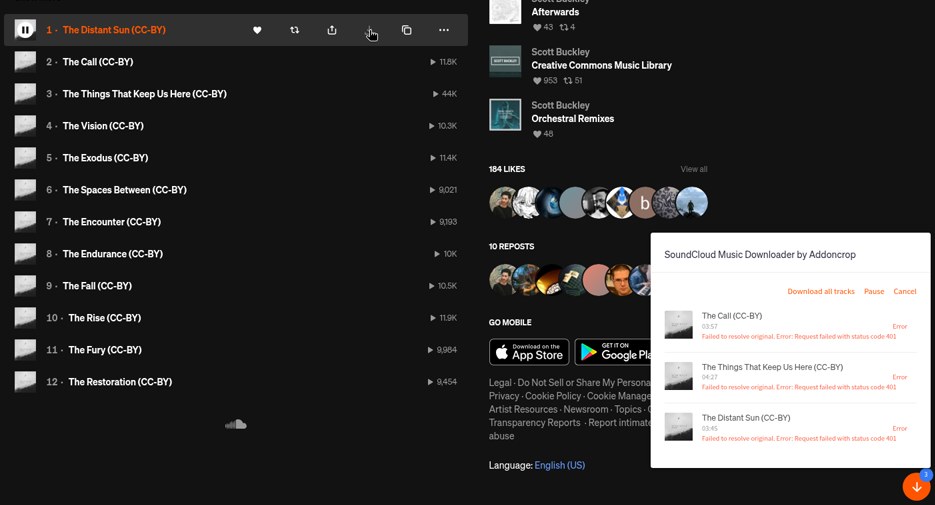The image size is (935, 505).
Task: Click the 51 reposts count under Creative Commons Music Library
Action: (x=573, y=80)
